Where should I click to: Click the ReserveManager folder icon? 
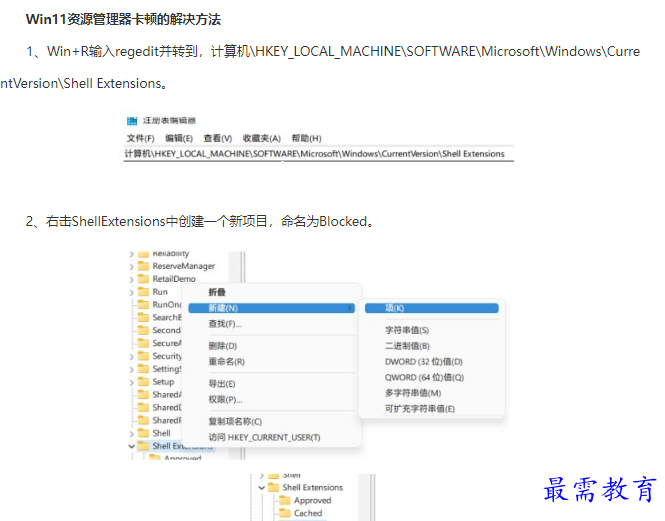click(144, 266)
